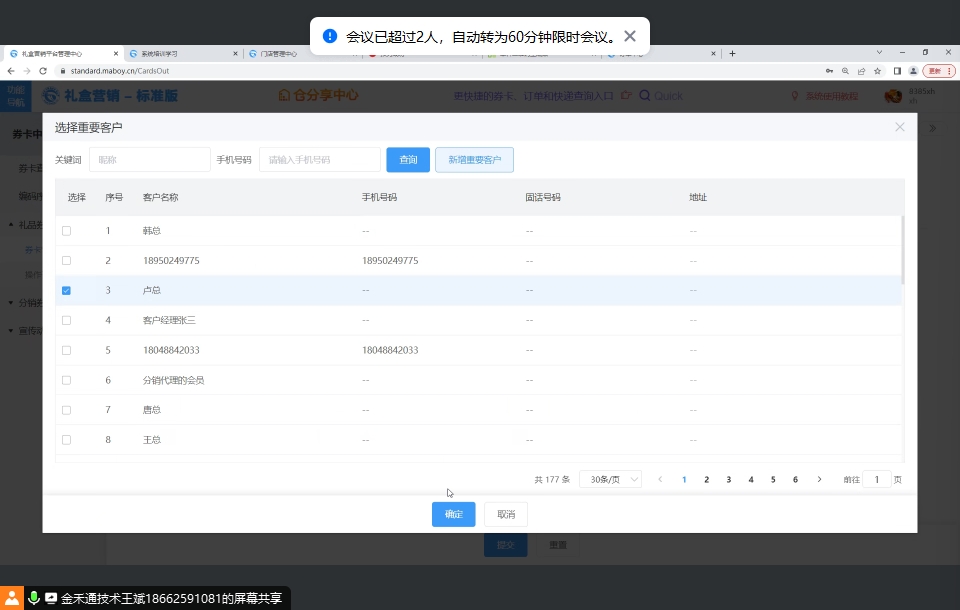This screenshot has height=610, width=960.
Task: Click the microphone icon in the sharing bar
Action: tap(34, 598)
